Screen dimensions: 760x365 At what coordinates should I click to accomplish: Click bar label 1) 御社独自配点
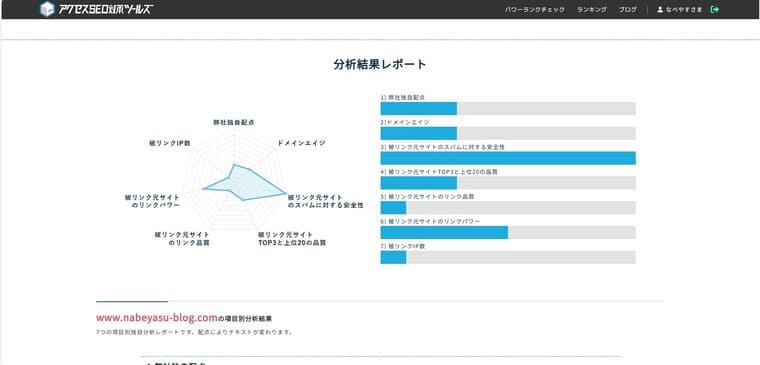pos(403,97)
